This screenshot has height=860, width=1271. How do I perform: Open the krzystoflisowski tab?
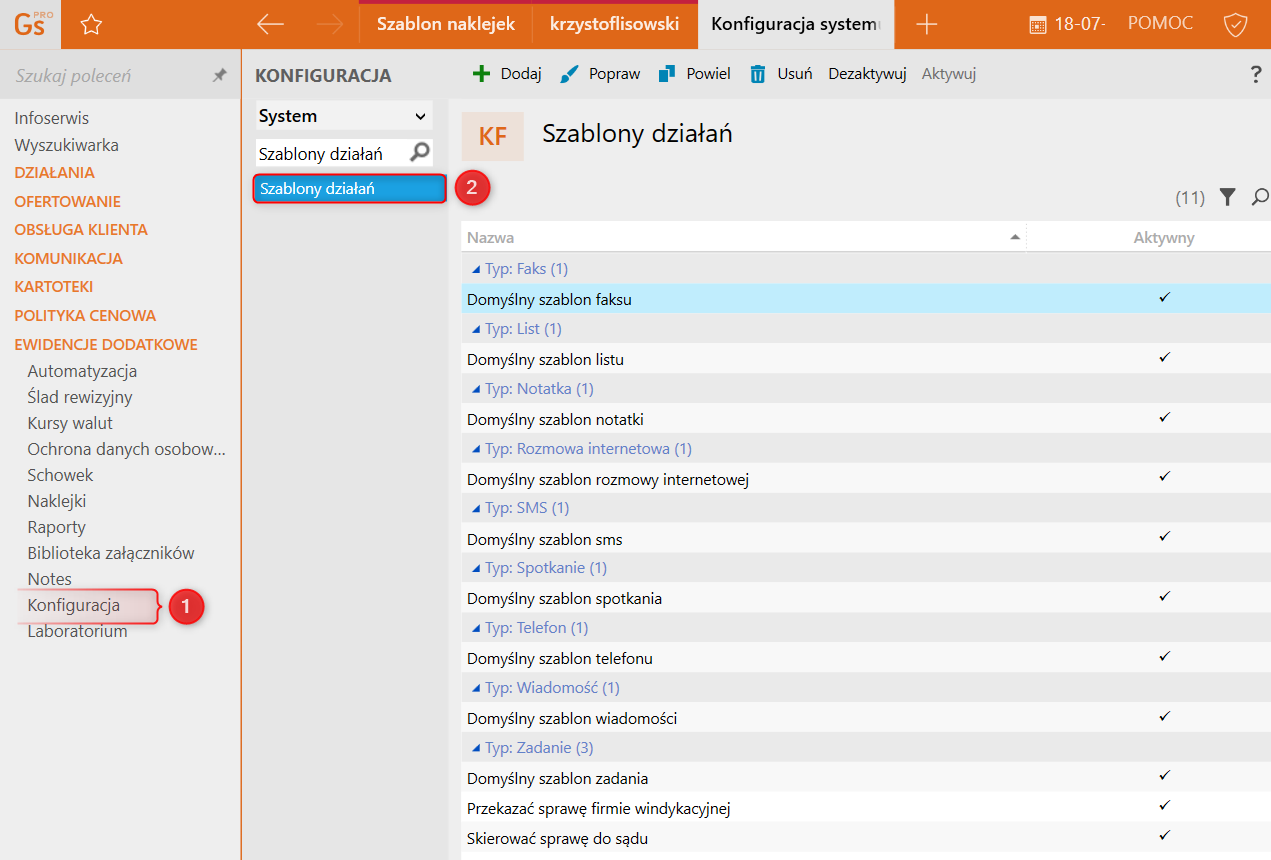point(614,24)
